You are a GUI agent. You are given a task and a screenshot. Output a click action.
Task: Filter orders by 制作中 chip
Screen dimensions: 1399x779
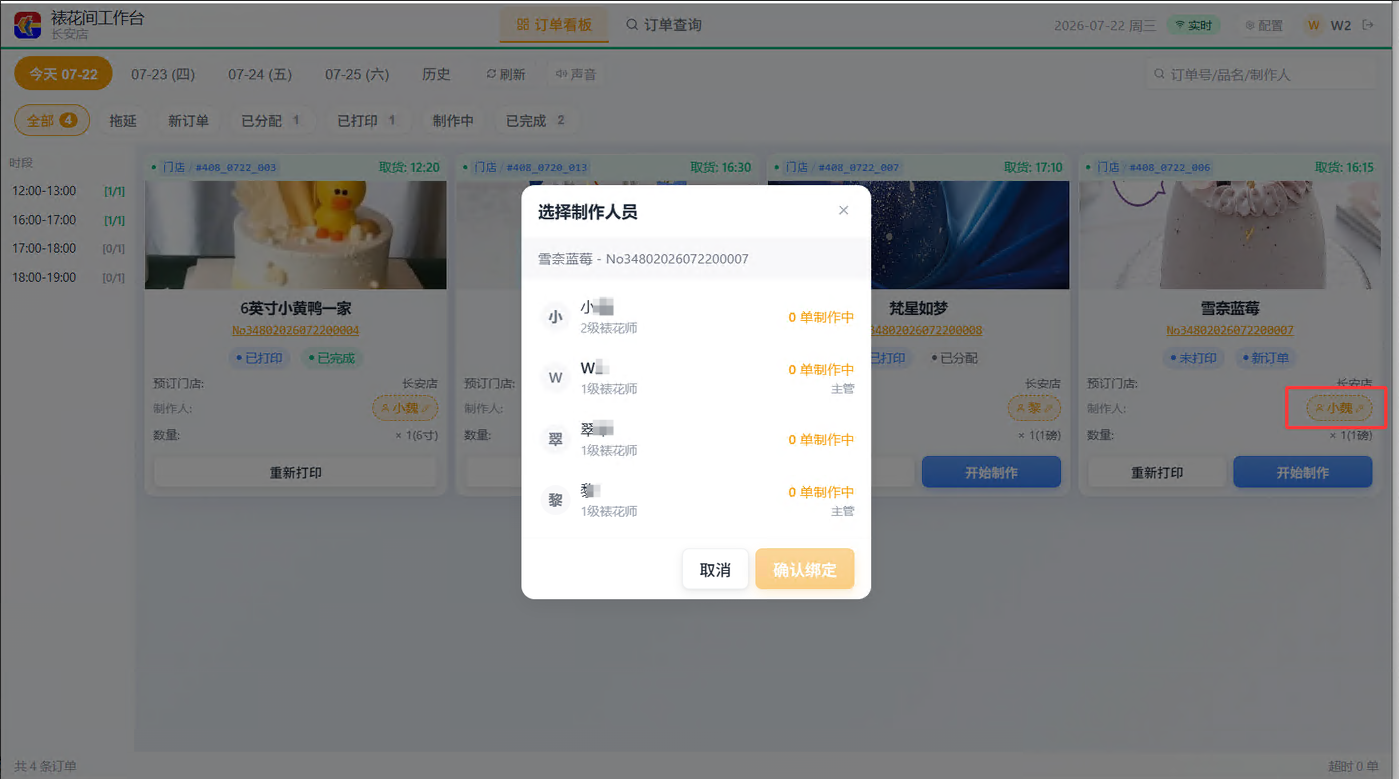(453, 120)
